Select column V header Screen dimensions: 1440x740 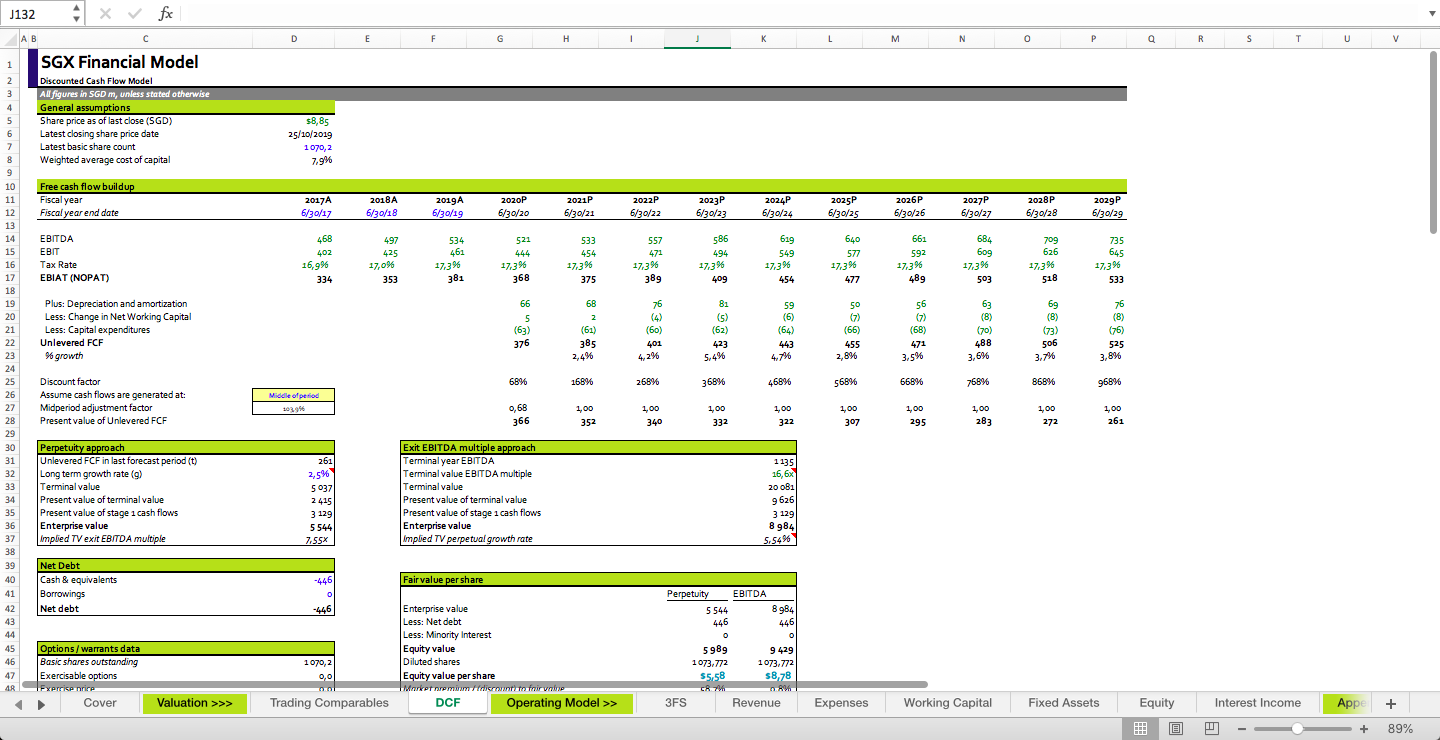coord(1395,39)
